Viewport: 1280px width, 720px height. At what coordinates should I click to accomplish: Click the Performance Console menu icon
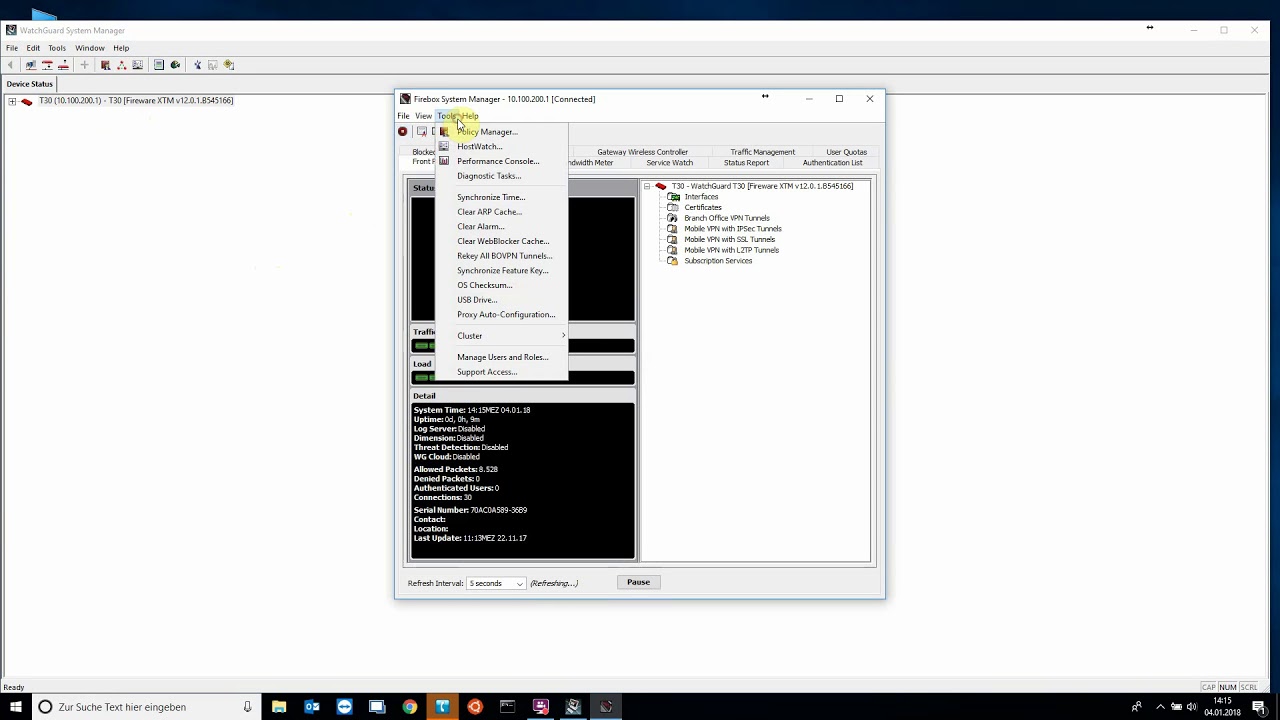[444, 161]
